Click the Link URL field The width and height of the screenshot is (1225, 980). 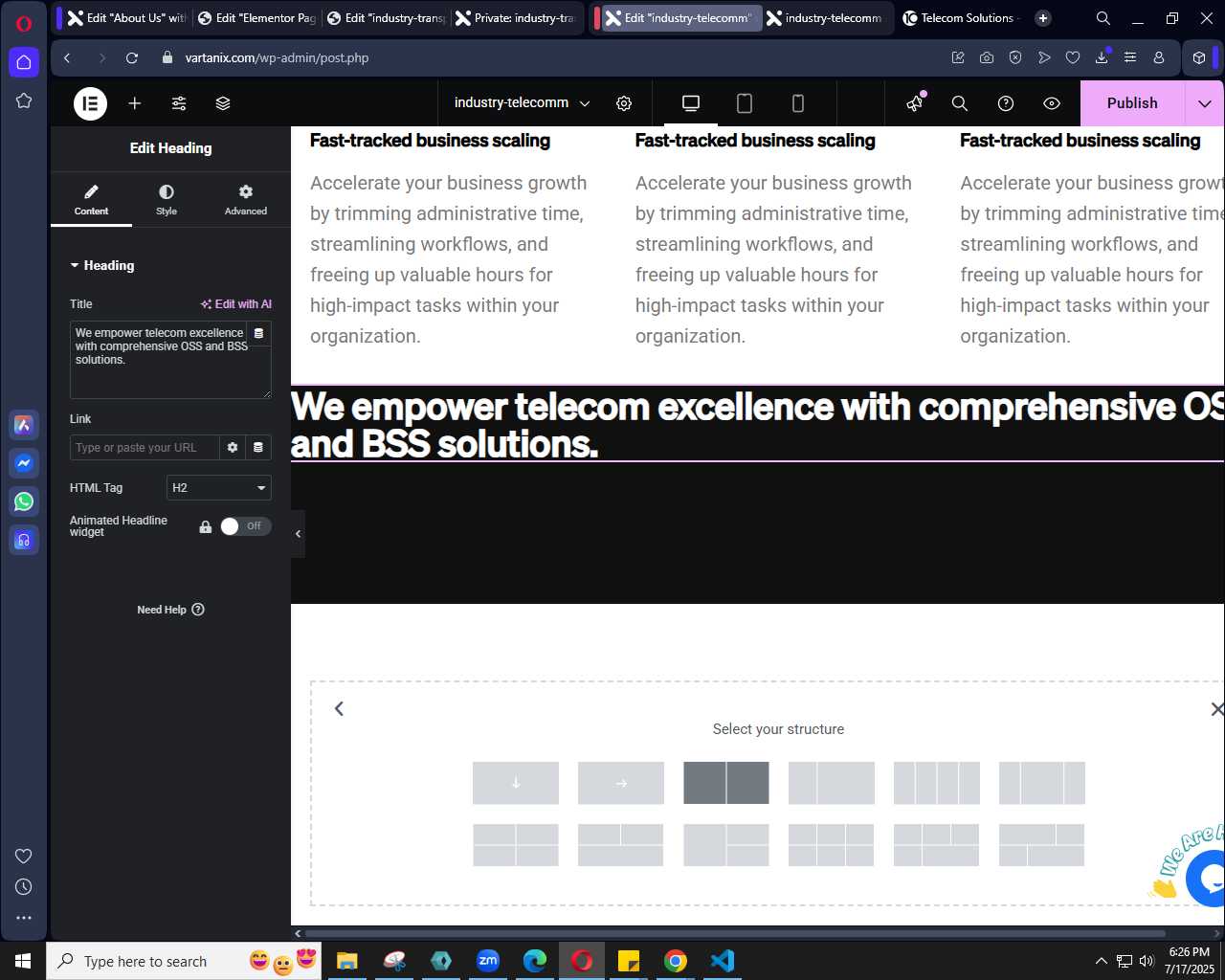(145, 447)
